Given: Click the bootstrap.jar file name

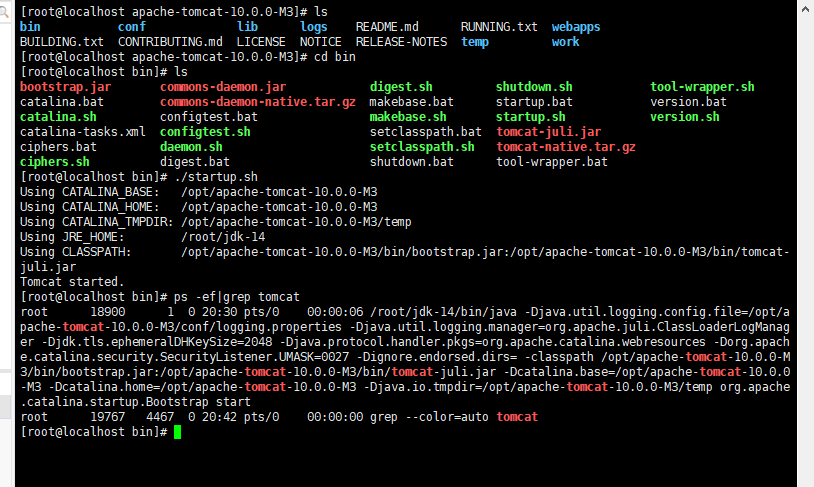Looking at the screenshot, I should 65,87.
